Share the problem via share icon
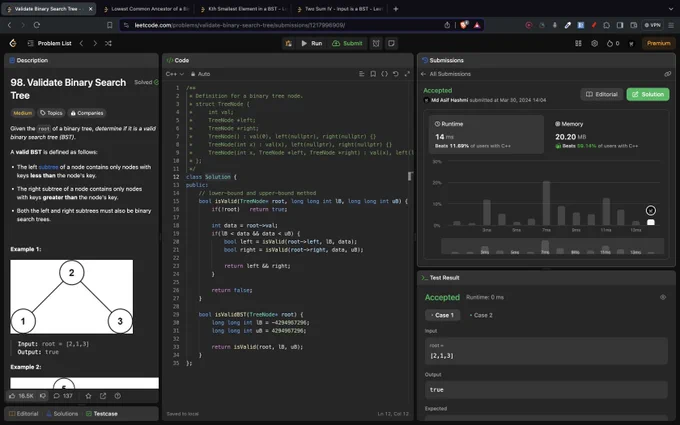This screenshot has width=680, height=425. (103, 396)
